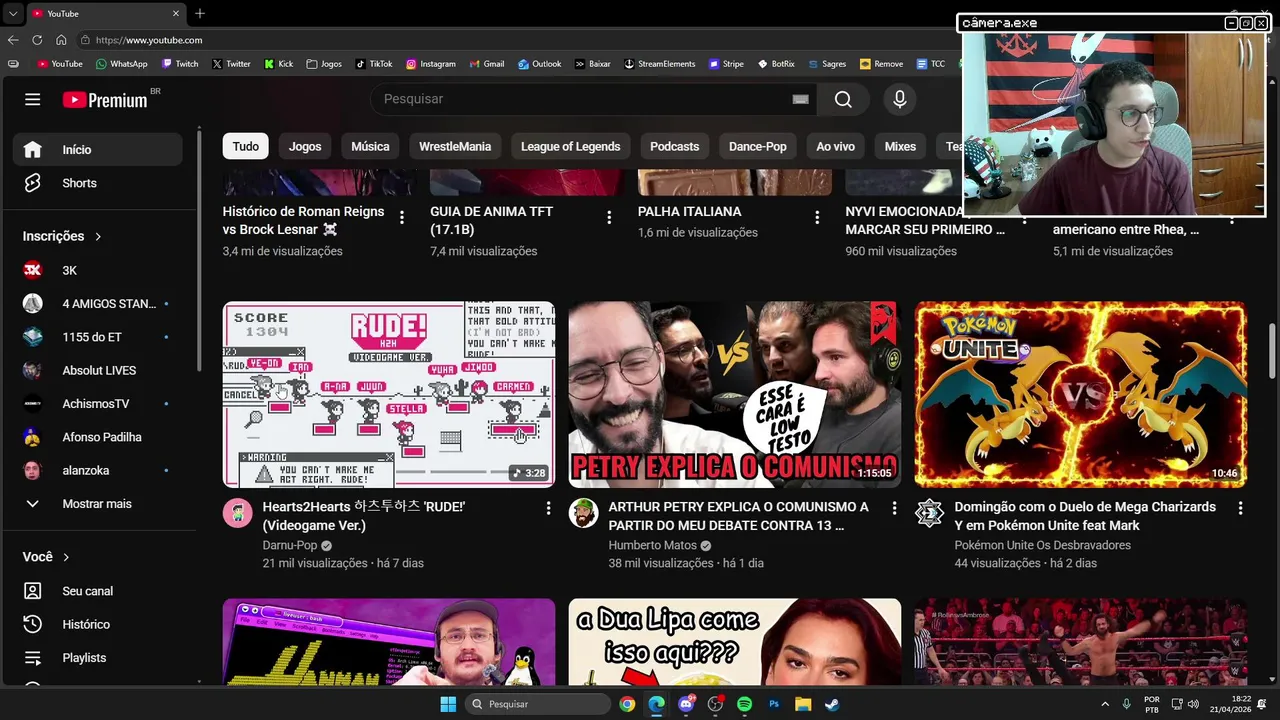Open options for Domingão Mega Charizards video
The width and height of the screenshot is (1280, 720).
click(1240, 509)
